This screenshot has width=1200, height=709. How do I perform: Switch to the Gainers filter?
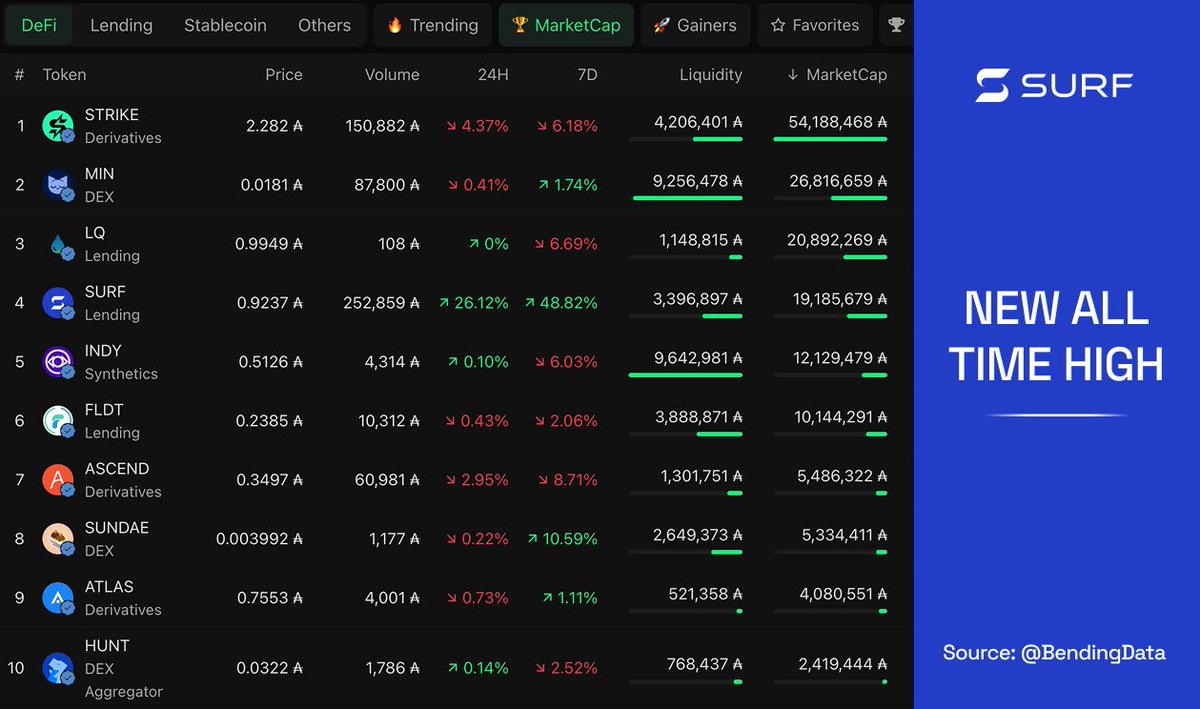pos(695,25)
